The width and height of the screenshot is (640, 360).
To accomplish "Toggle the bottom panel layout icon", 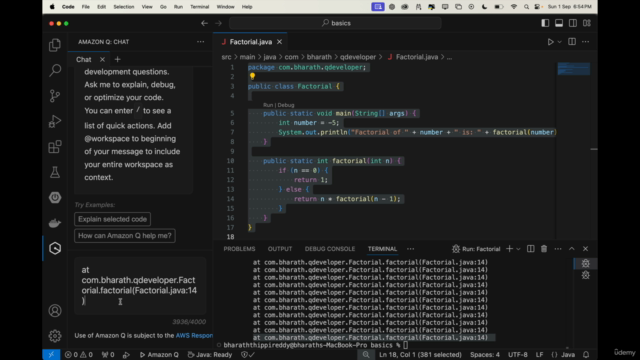I will coord(559,23).
